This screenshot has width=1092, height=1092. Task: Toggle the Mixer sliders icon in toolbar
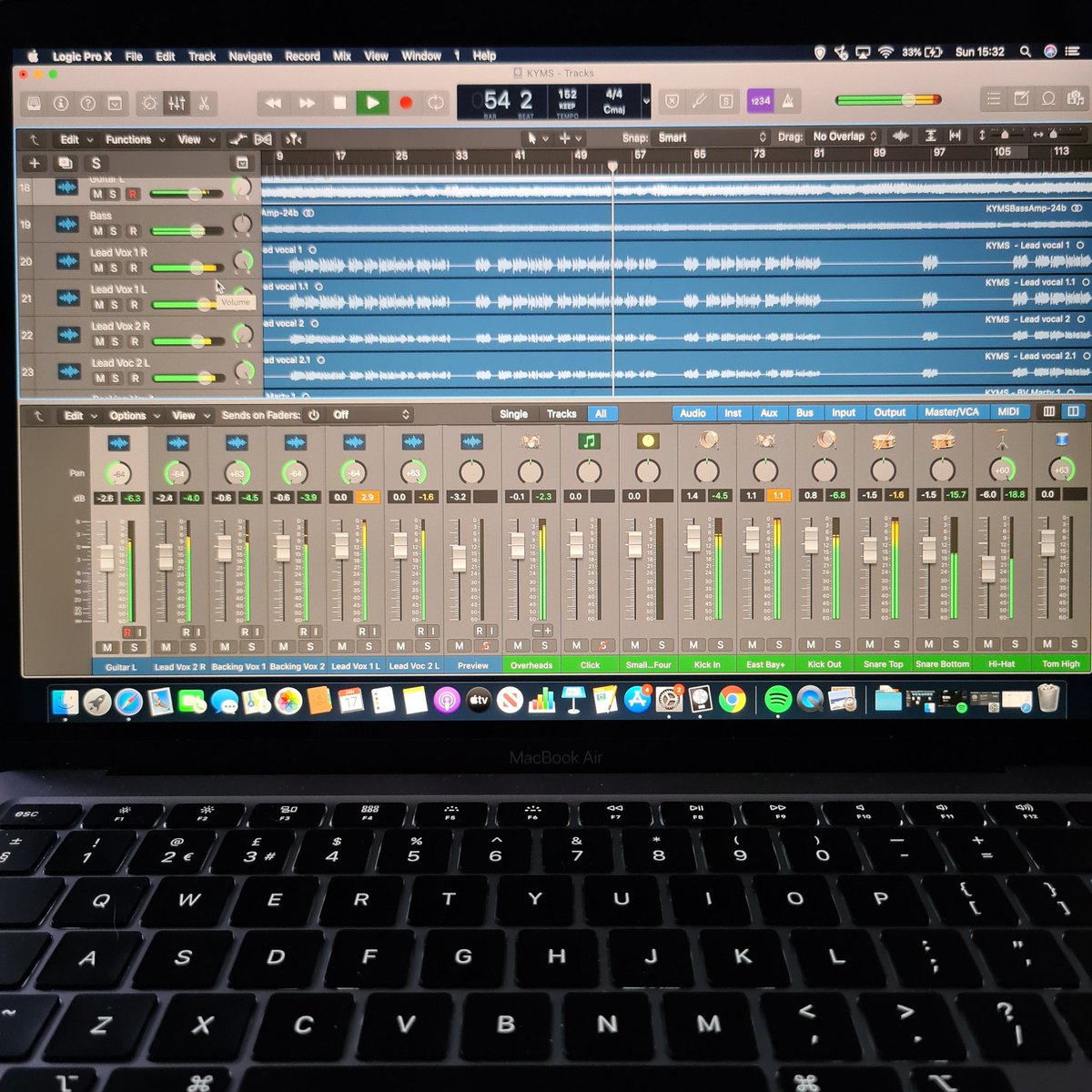[x=177, y=103]
